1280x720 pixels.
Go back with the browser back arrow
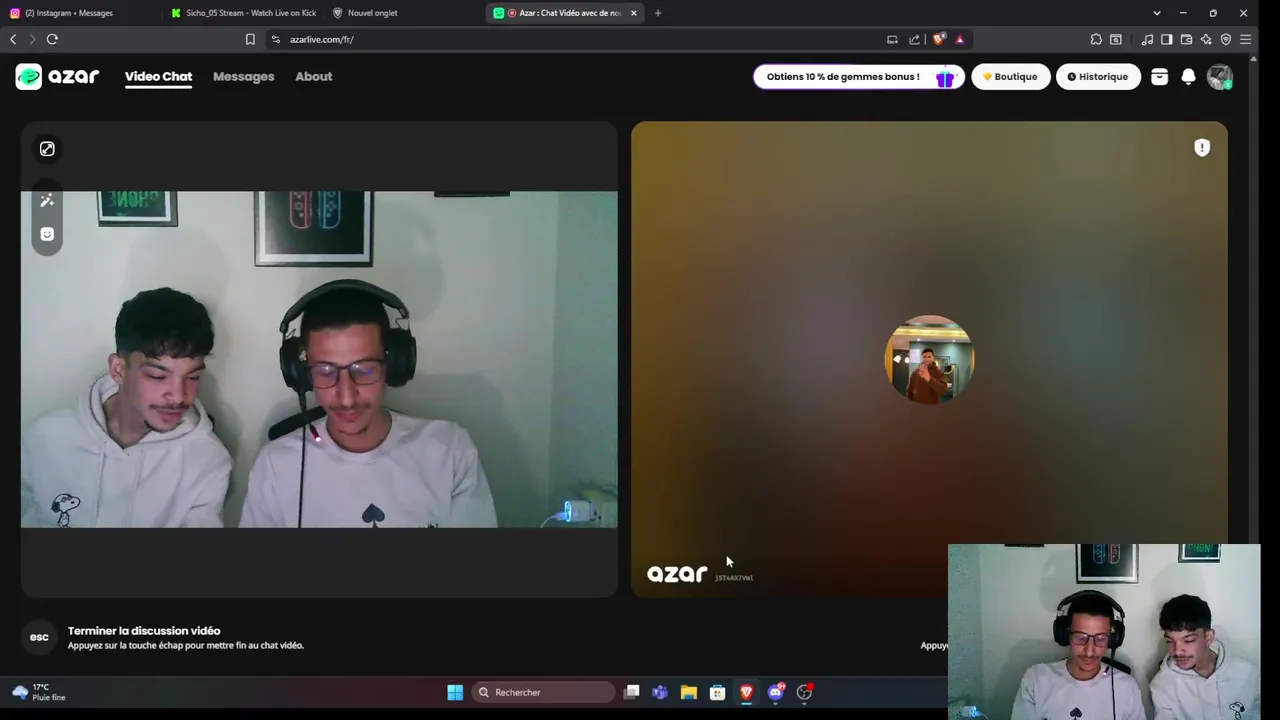click(13, 39)
